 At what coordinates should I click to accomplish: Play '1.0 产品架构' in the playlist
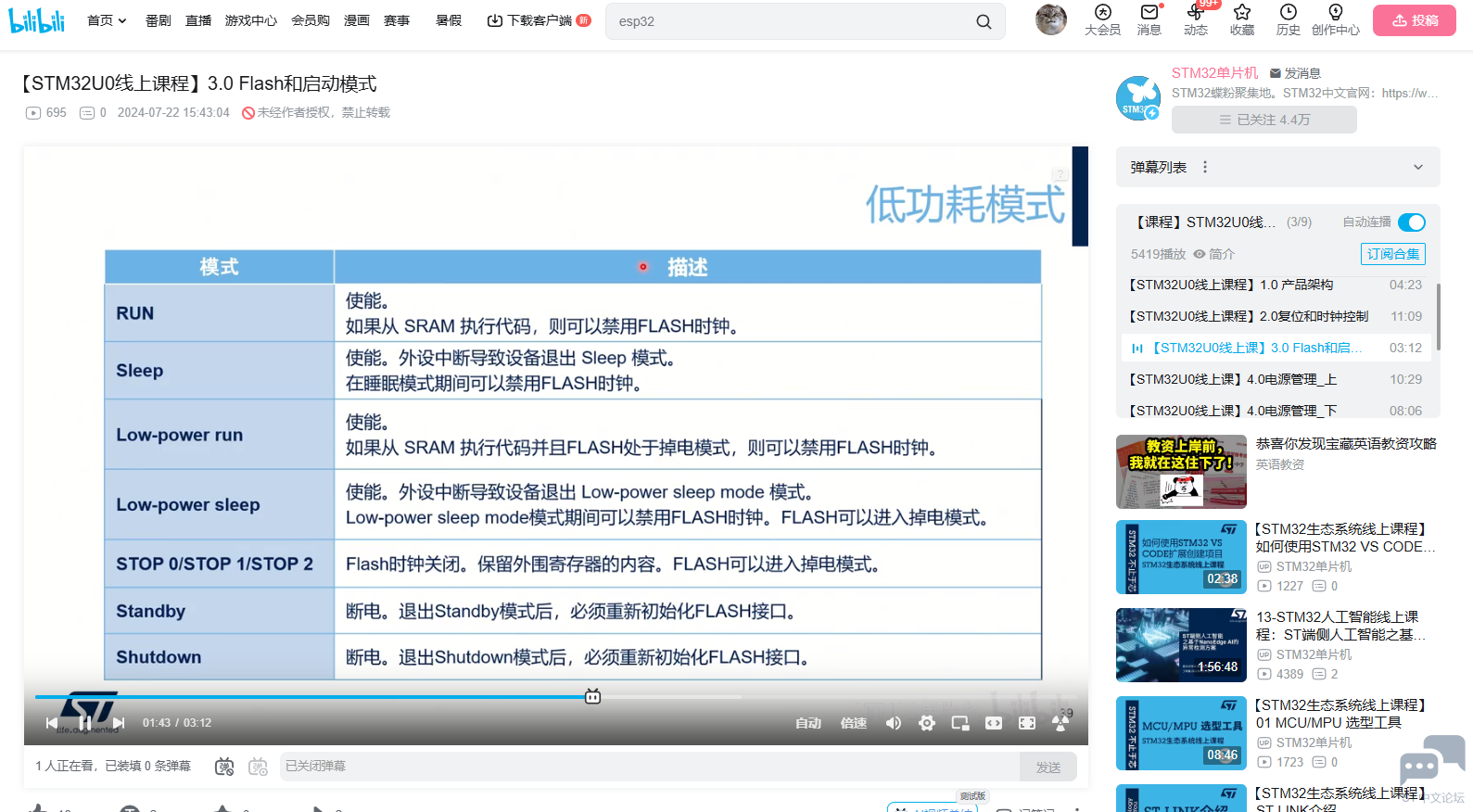(x=1275, y=285)
